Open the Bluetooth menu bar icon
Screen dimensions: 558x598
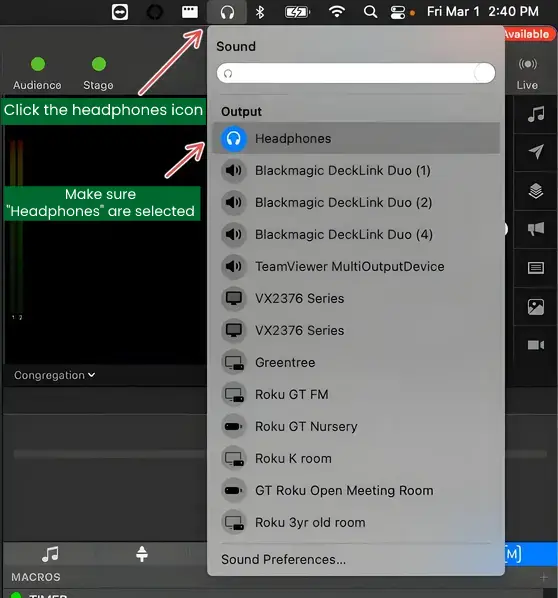tap(260, 12)
